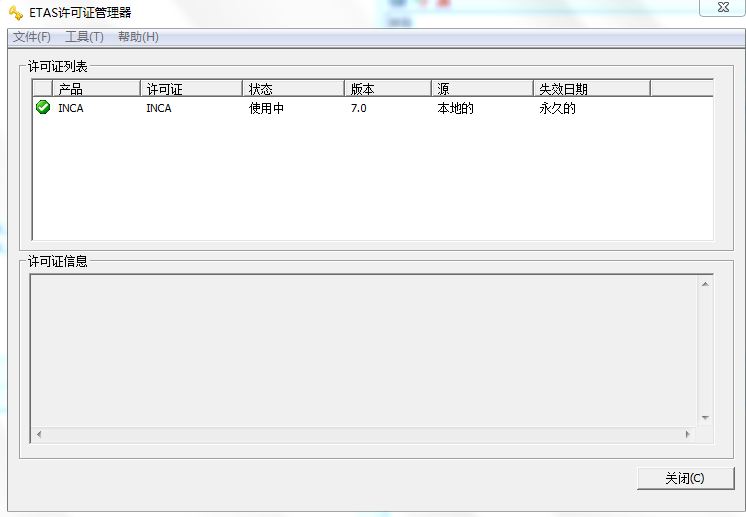The image size is (746, 517).
Task: Sort by the 失效日期 column header
Action: (x=591, y=89)
